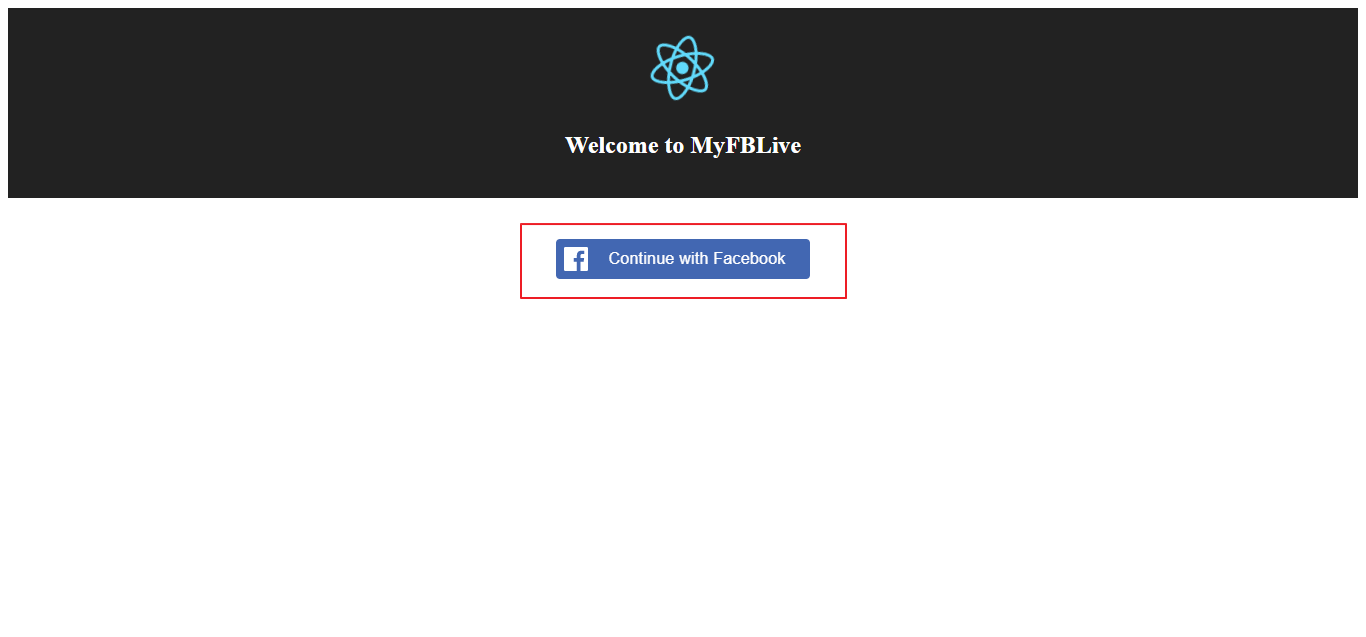
Task: Click the word 'Welcome' in the header
Action: pyautogui.click(x=611, y=145)
